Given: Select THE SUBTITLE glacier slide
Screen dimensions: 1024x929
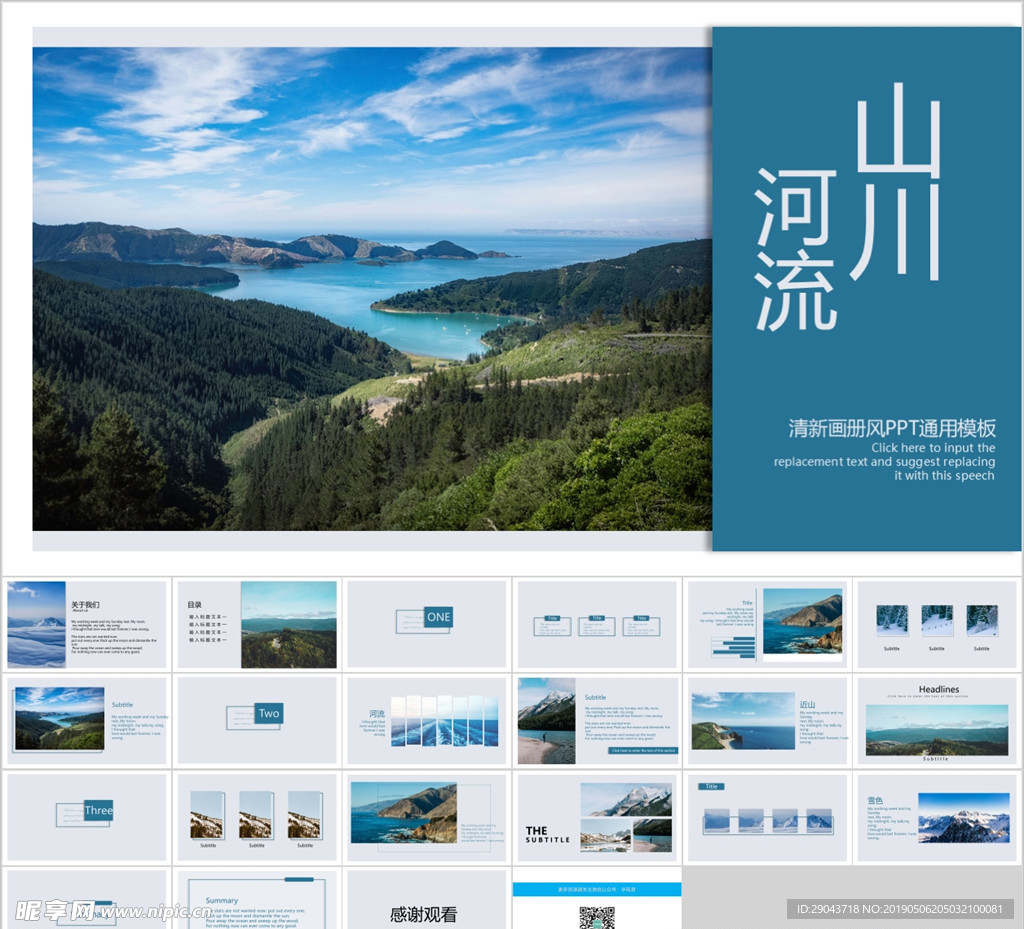Looking at the screenshot, I should 596,817.
